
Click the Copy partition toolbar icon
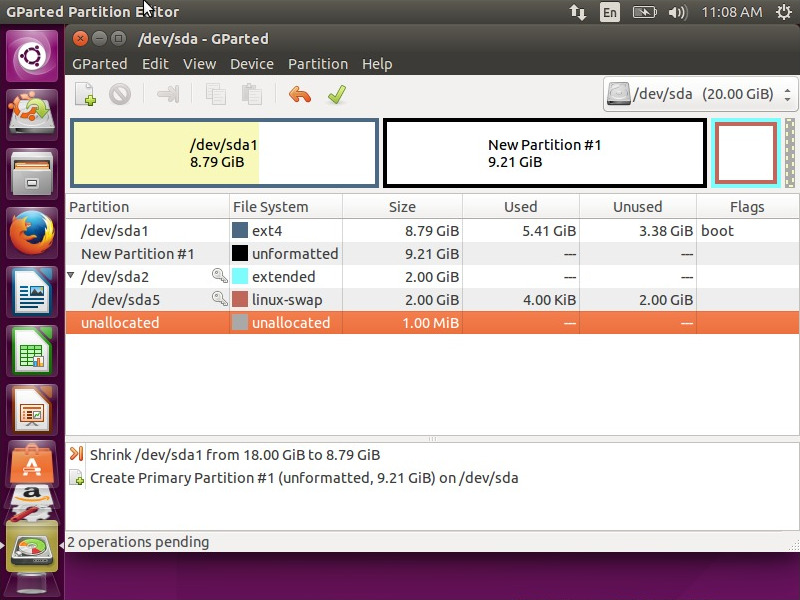tap(215, 94)
